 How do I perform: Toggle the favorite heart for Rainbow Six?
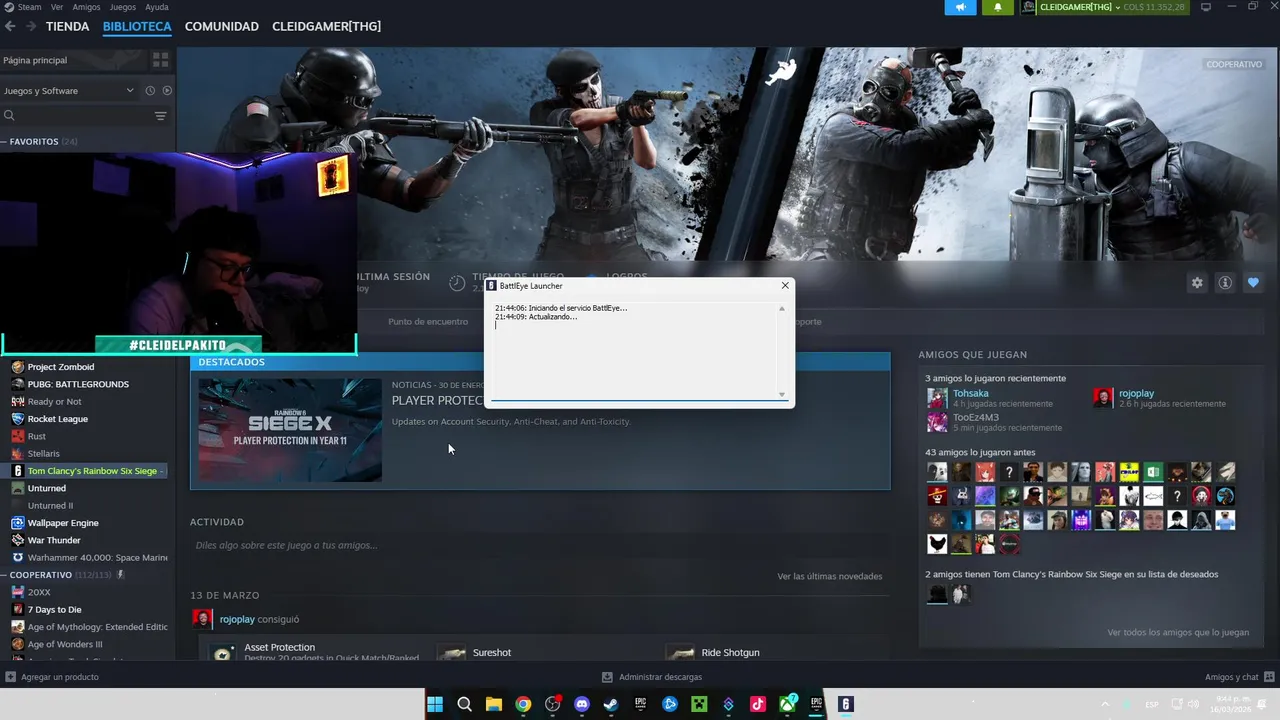[x=1253, y=283]
